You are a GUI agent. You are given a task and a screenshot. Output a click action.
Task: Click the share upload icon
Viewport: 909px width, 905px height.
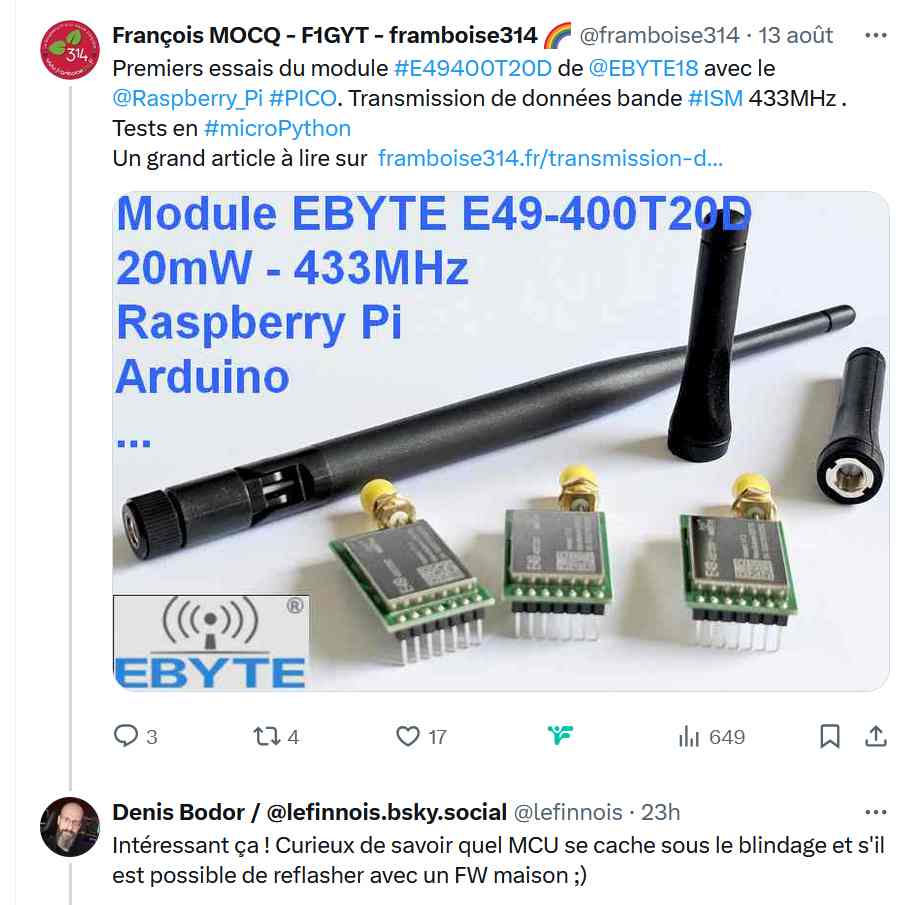pyautogui.click(x=875, y=736)
